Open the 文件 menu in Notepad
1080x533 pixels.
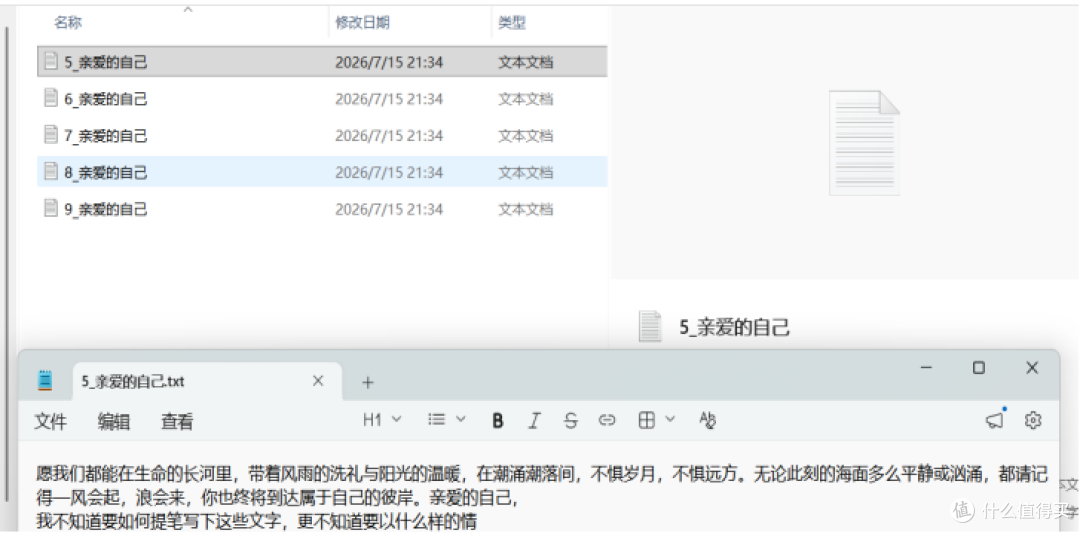(50, 421)
